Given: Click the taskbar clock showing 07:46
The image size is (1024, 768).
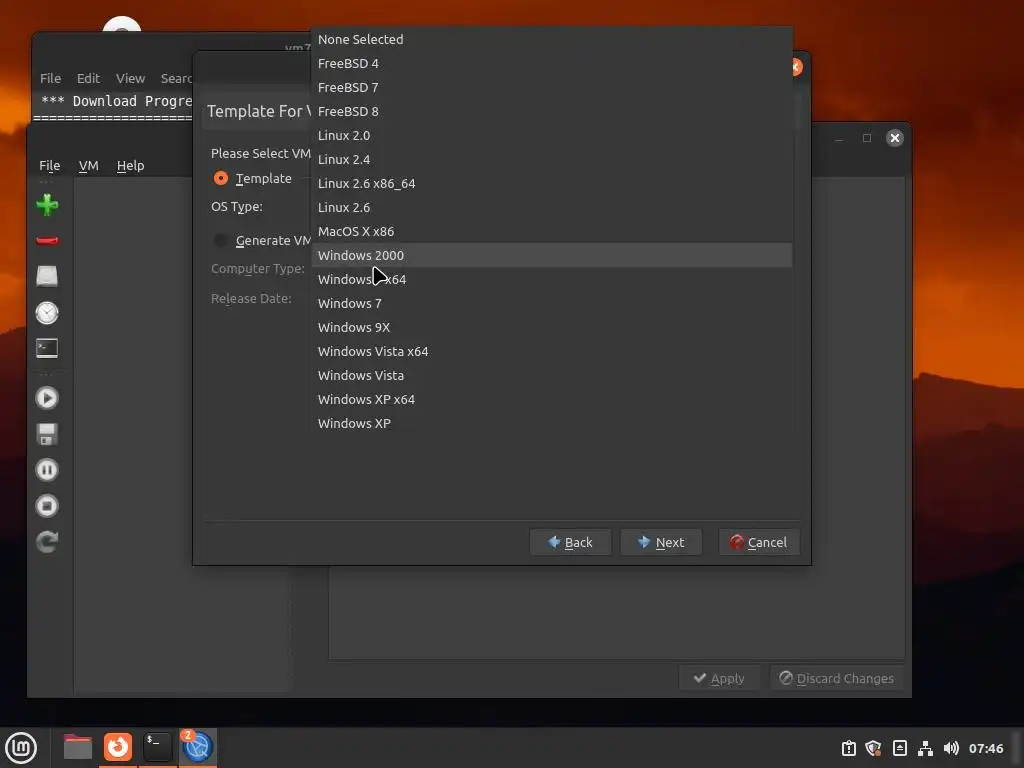Looking at the screenshot, I should click(x=986, y=748).
